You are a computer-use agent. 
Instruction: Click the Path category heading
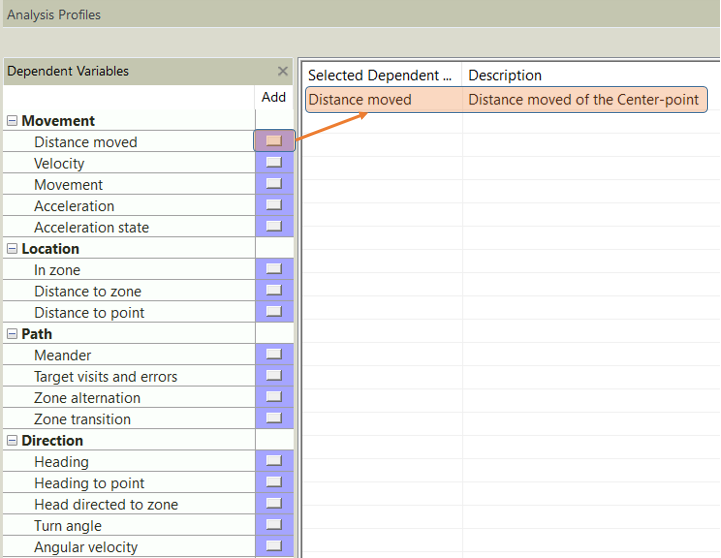click(36, 334)
